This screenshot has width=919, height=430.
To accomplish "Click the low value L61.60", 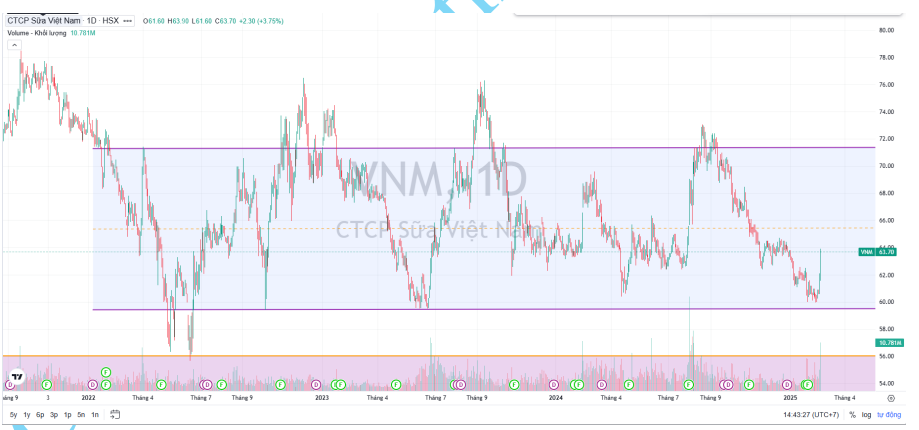I will click(x=201, y=21).
